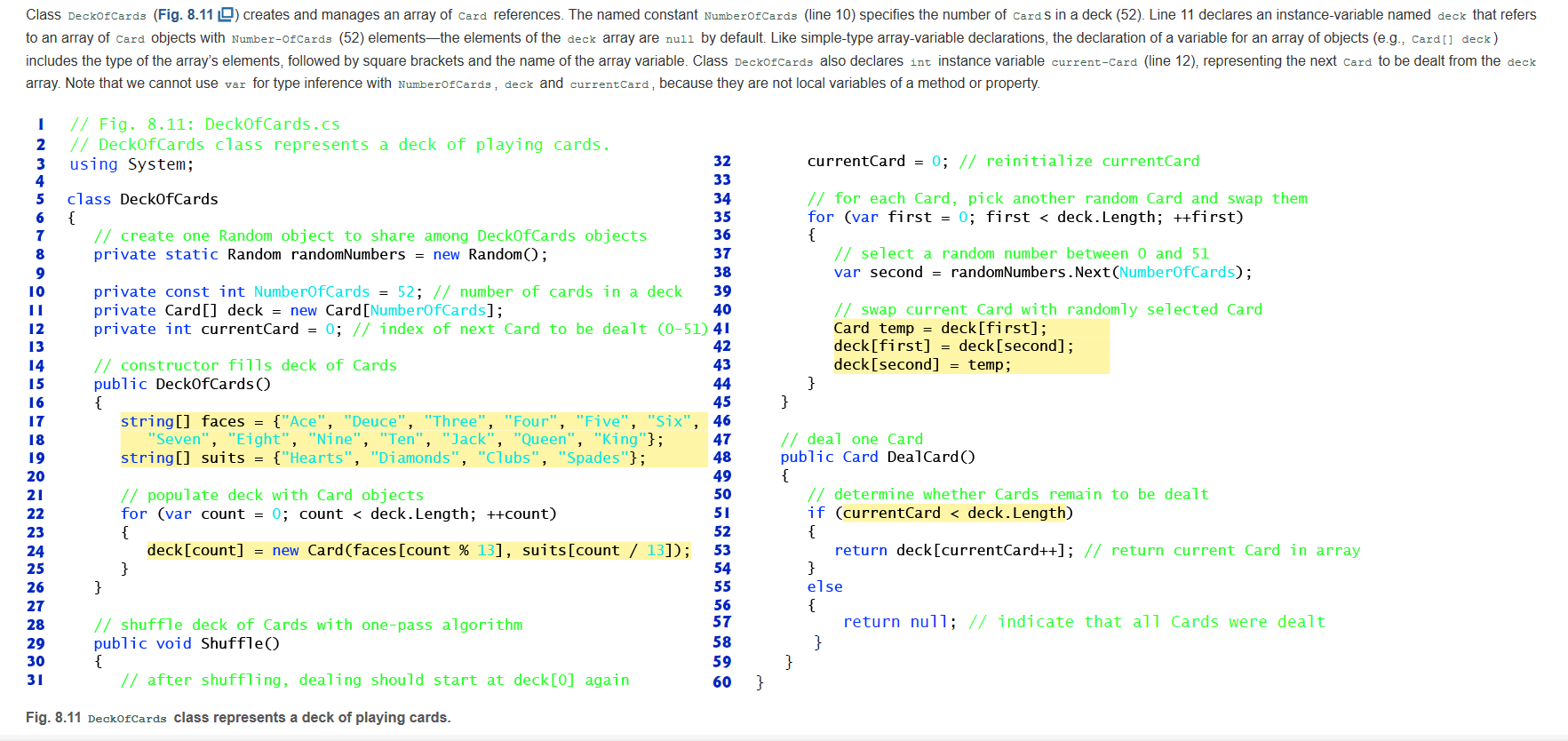Click the 'if (currentCard < deck.Length)' line

940,513
